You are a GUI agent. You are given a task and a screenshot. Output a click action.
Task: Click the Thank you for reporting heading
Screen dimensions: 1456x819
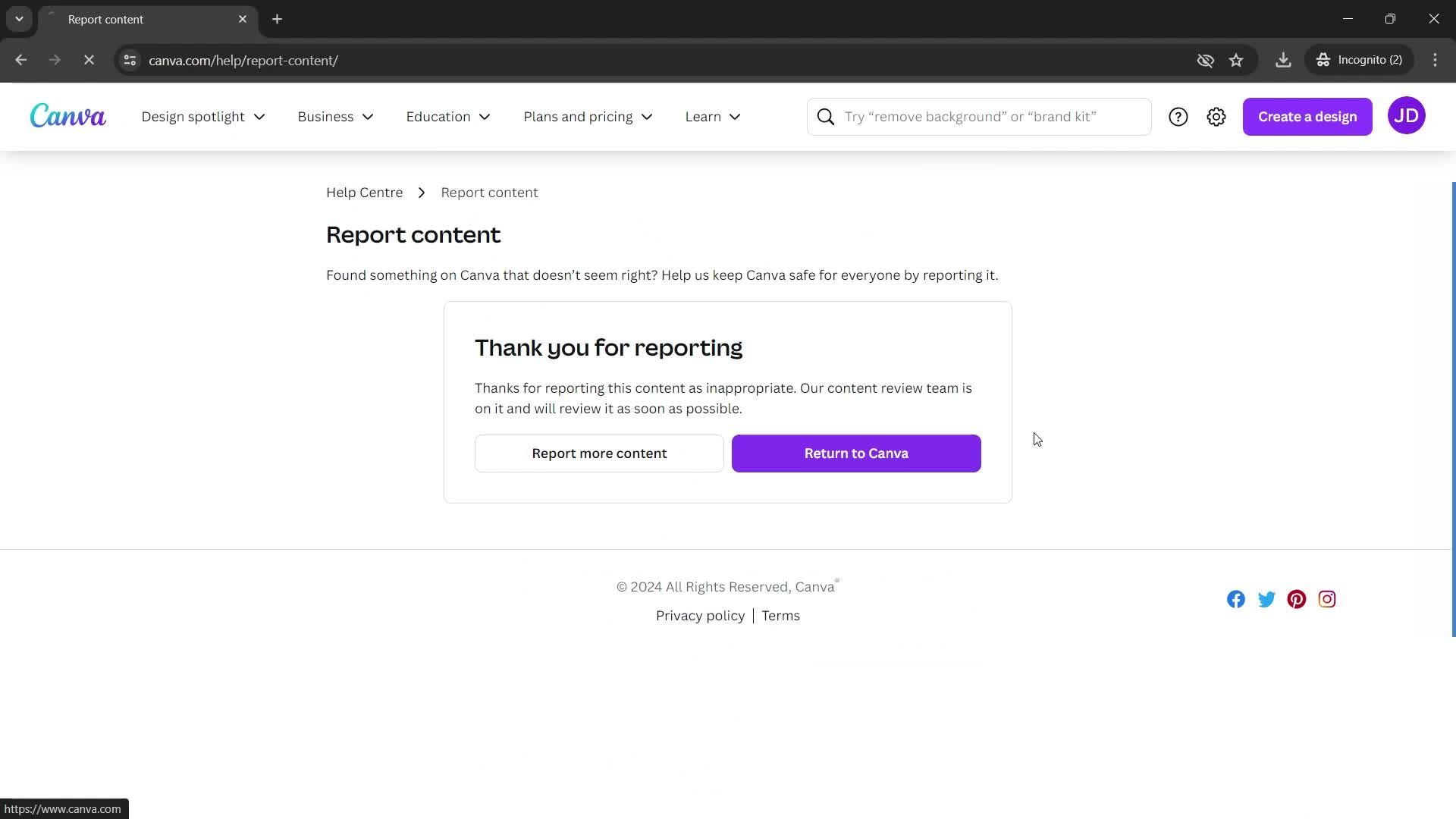[608, 347]
